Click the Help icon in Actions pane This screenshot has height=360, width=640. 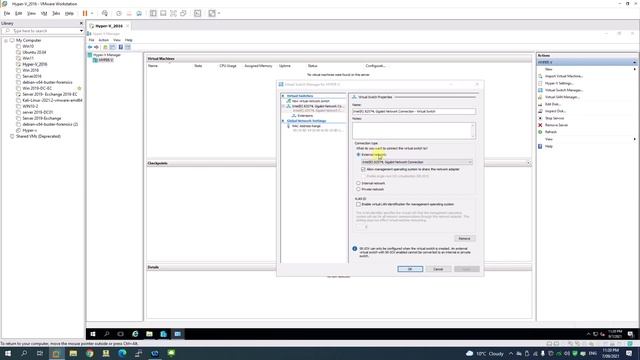click(540, 146)
